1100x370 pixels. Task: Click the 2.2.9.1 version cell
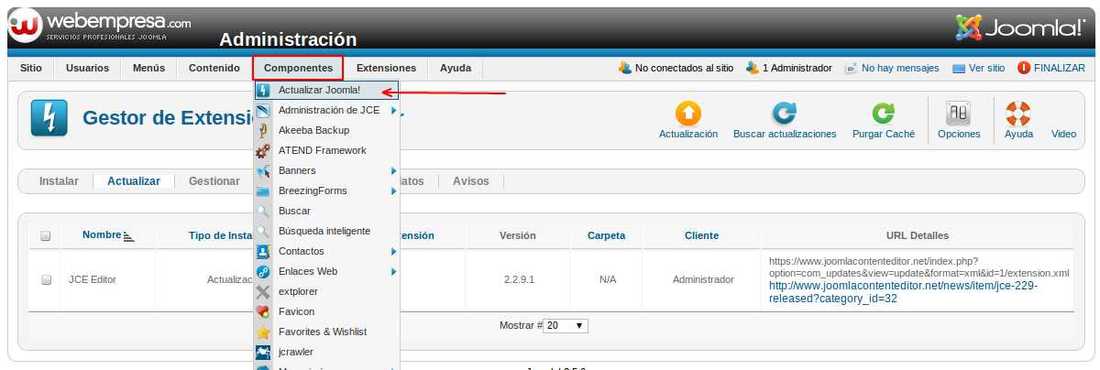519,279
